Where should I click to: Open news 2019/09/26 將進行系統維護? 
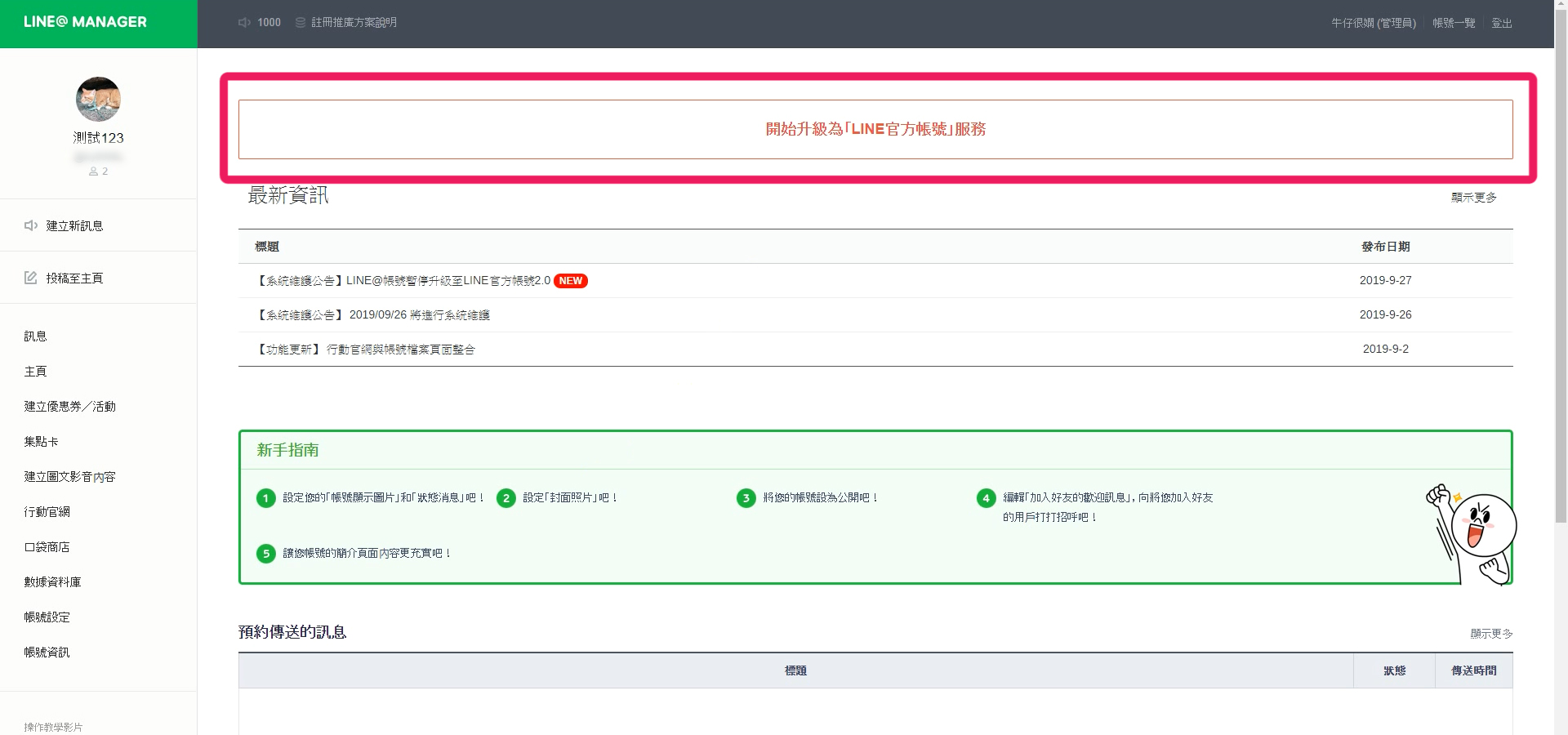(373, 314)
